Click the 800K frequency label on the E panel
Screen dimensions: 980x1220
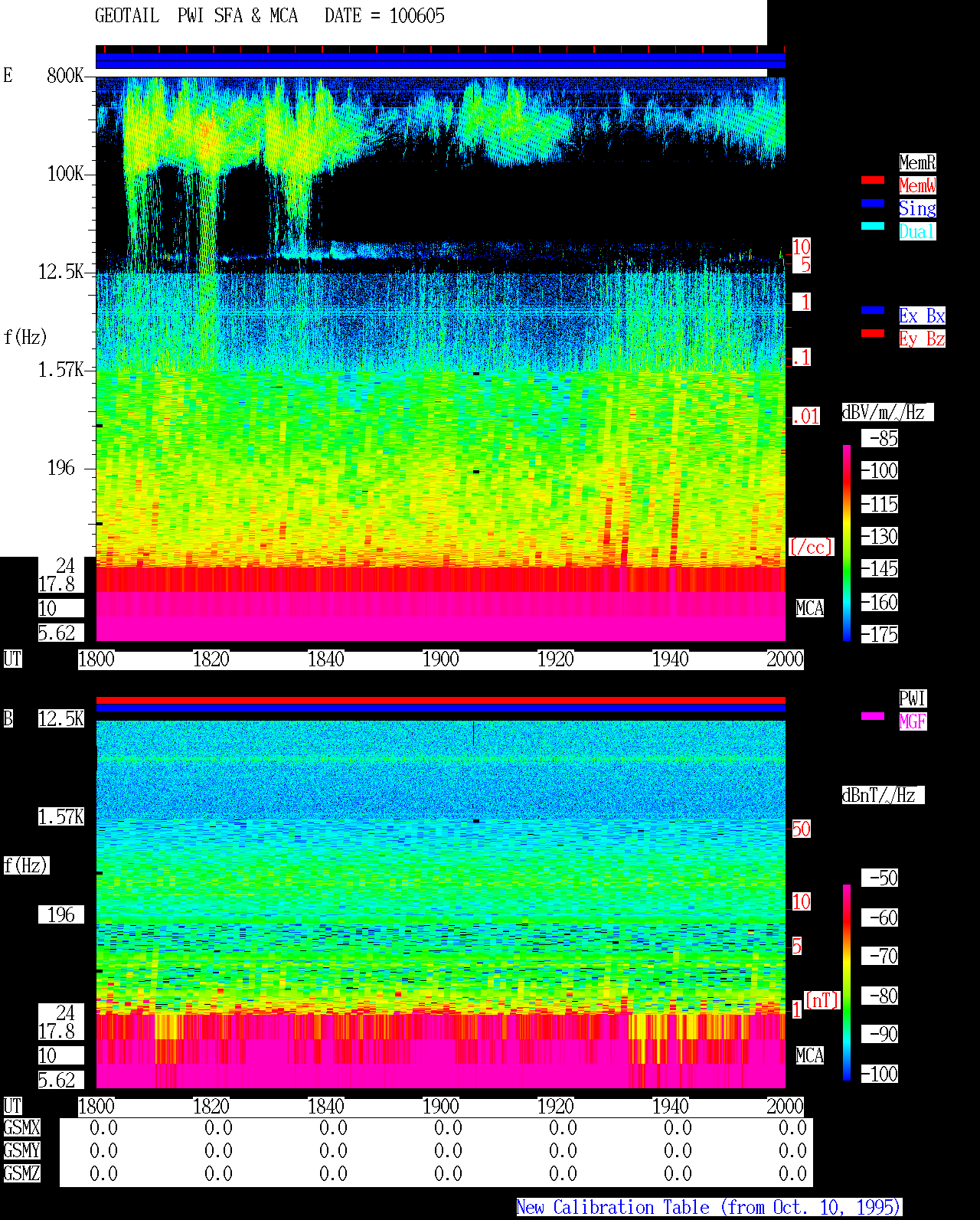[x=65, y=75]
